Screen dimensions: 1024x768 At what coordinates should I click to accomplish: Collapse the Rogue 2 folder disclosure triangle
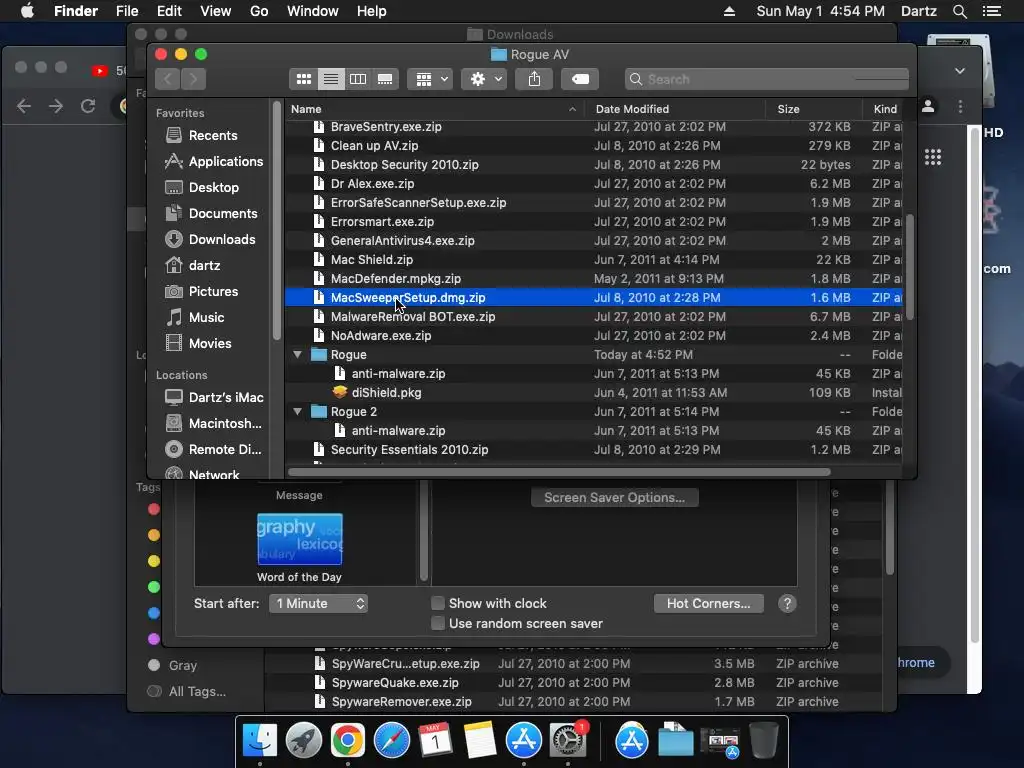297,411
